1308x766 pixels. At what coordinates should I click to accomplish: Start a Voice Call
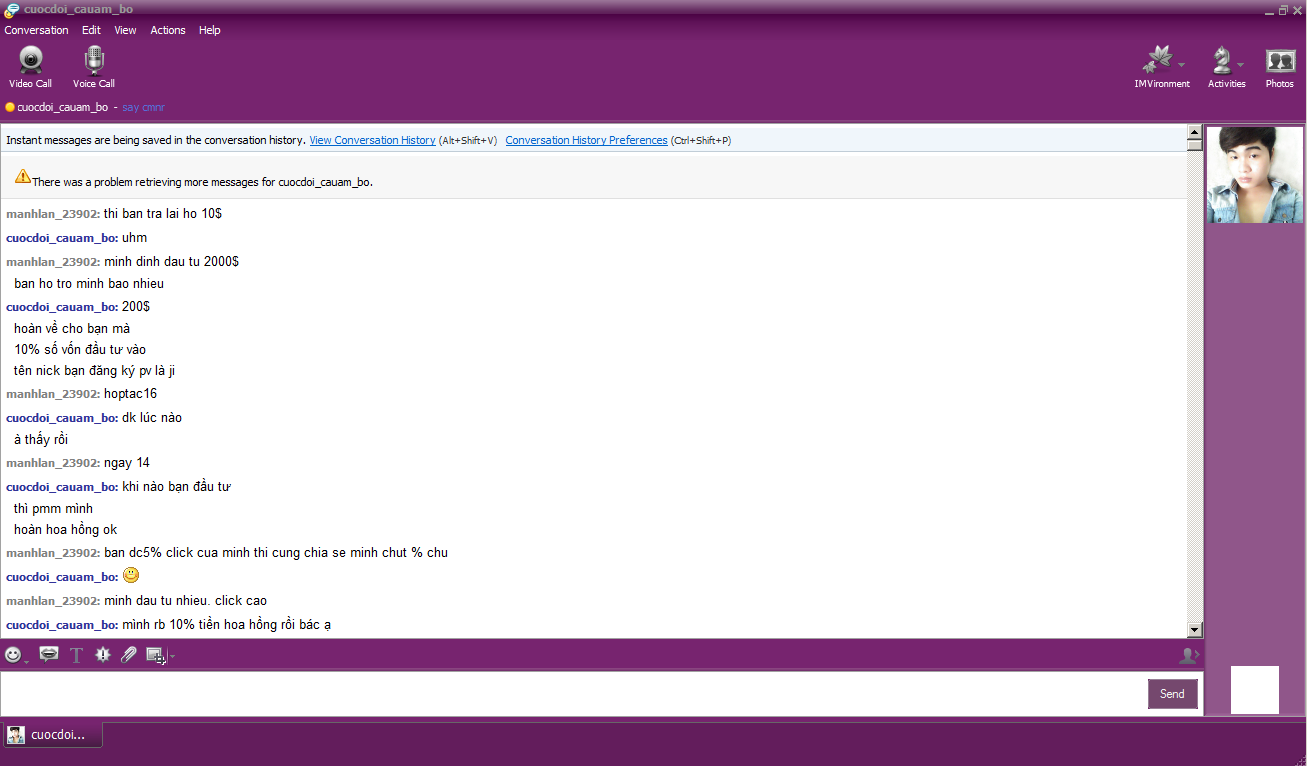pos(94,68)
